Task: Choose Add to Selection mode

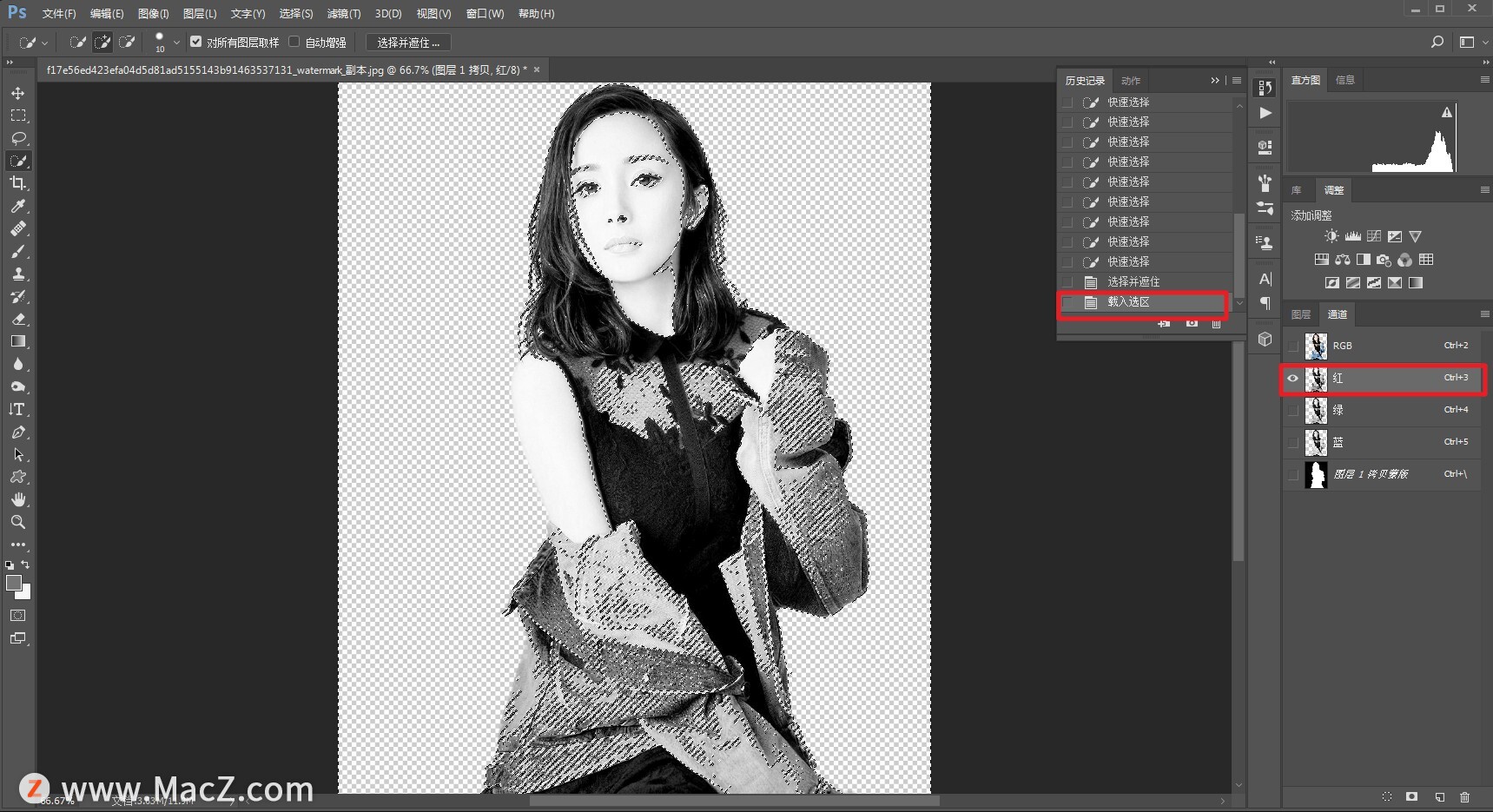Action: pos(102,42)
